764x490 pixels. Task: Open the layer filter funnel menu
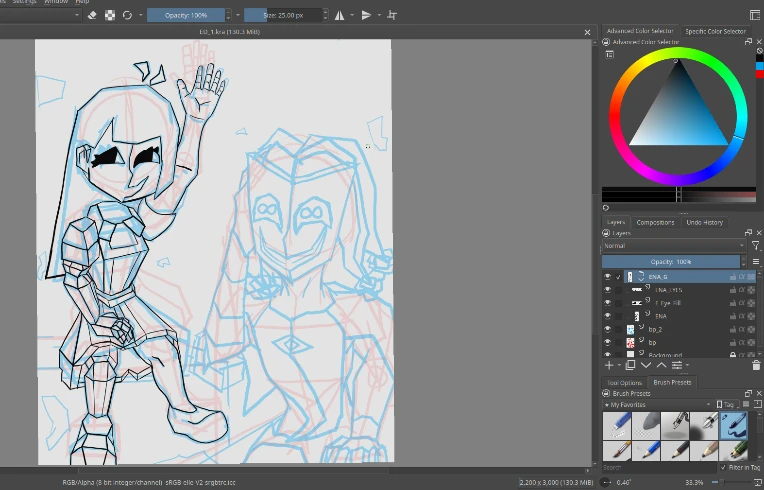coord(755,246)
